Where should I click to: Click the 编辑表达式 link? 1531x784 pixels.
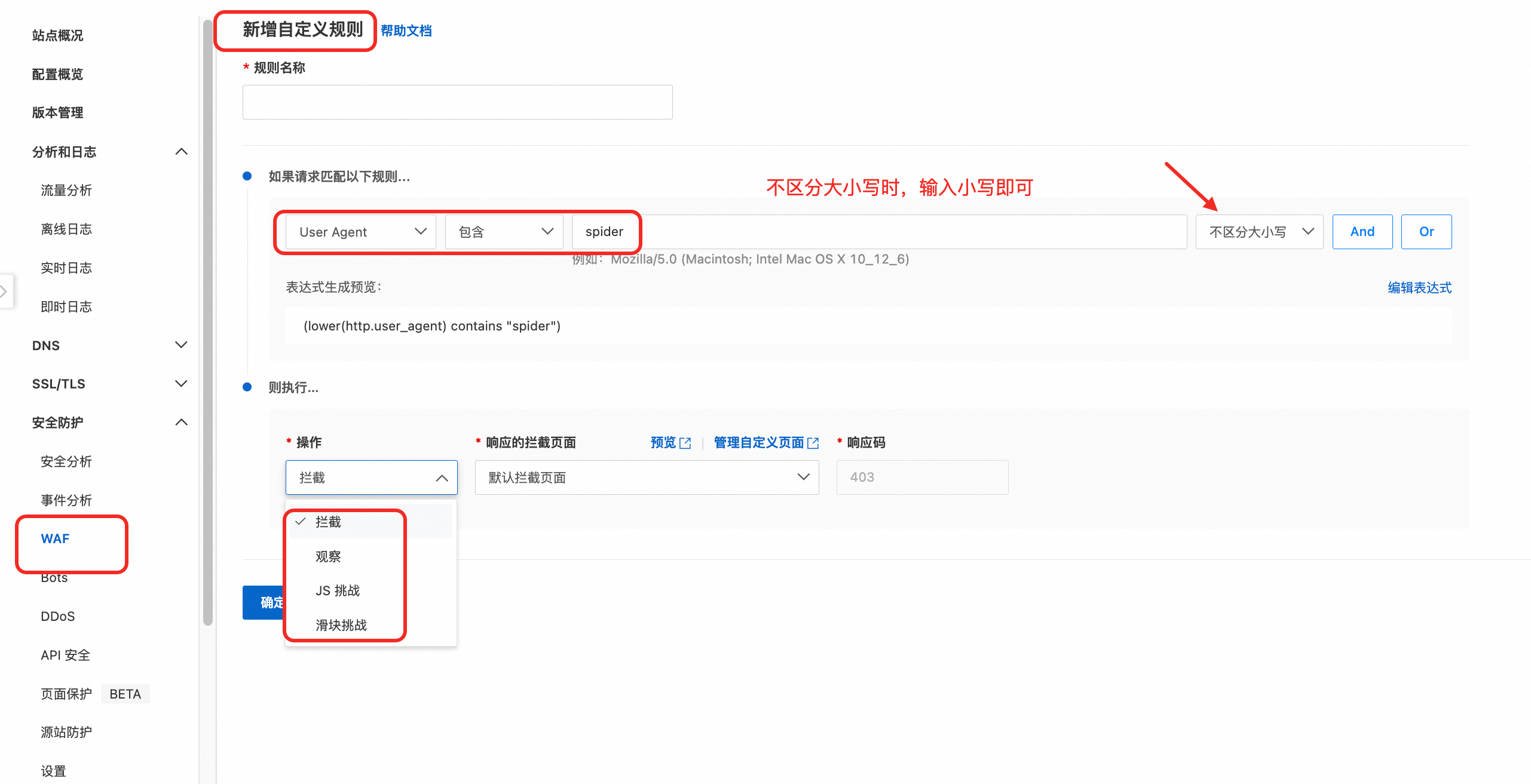pyautogui.click(x=1419, y=287)
